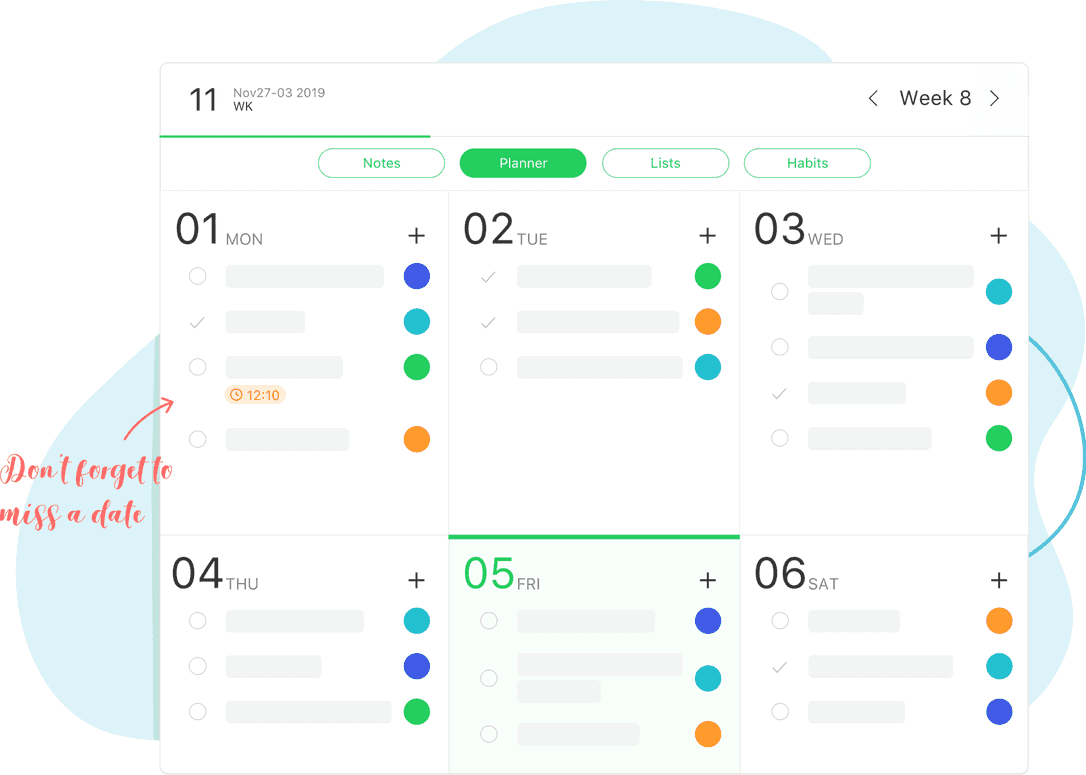Uncheck Tuesday's first completed task
Screen dimensions: 1086x775
(488, 276)
